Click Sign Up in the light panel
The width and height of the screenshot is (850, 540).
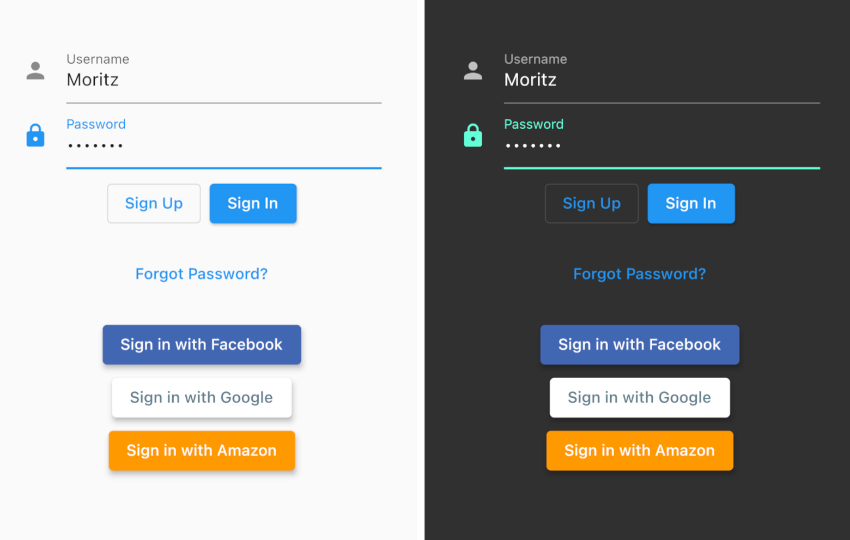tap(154, 203)
